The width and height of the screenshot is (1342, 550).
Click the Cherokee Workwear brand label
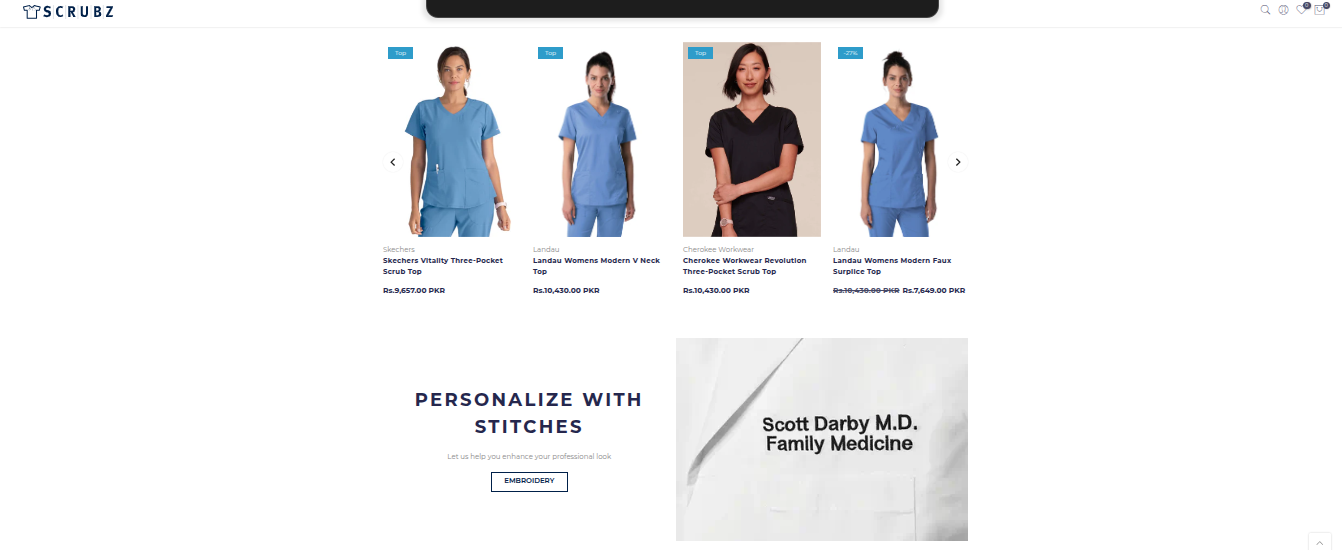718,249
